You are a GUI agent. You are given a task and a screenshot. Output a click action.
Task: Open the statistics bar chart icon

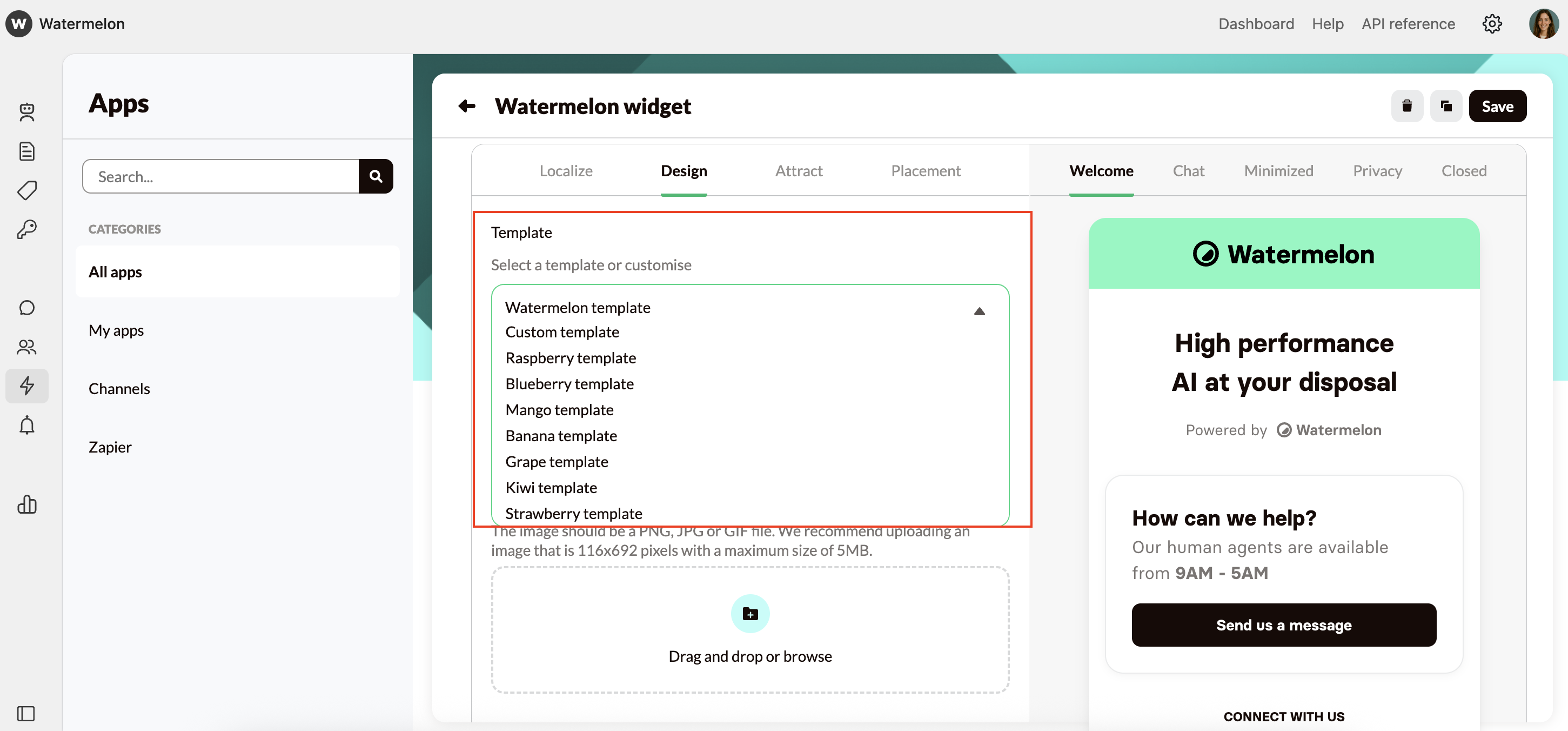tap(27, 504)
